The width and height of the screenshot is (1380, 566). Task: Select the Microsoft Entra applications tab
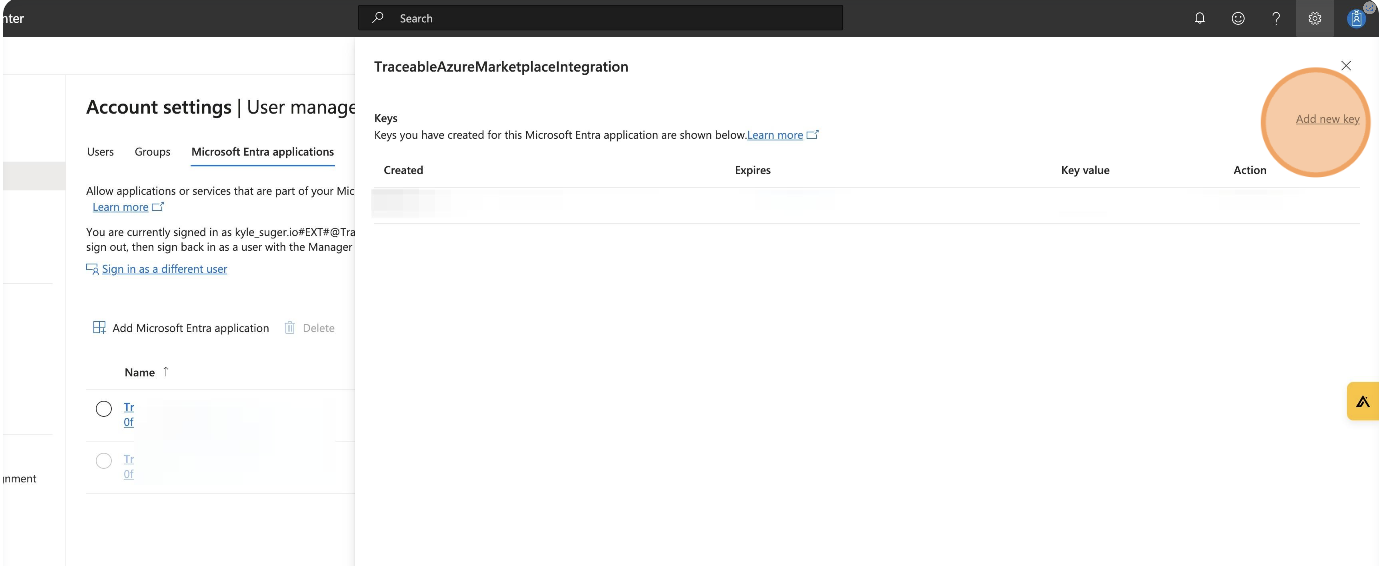coord(262,152)
